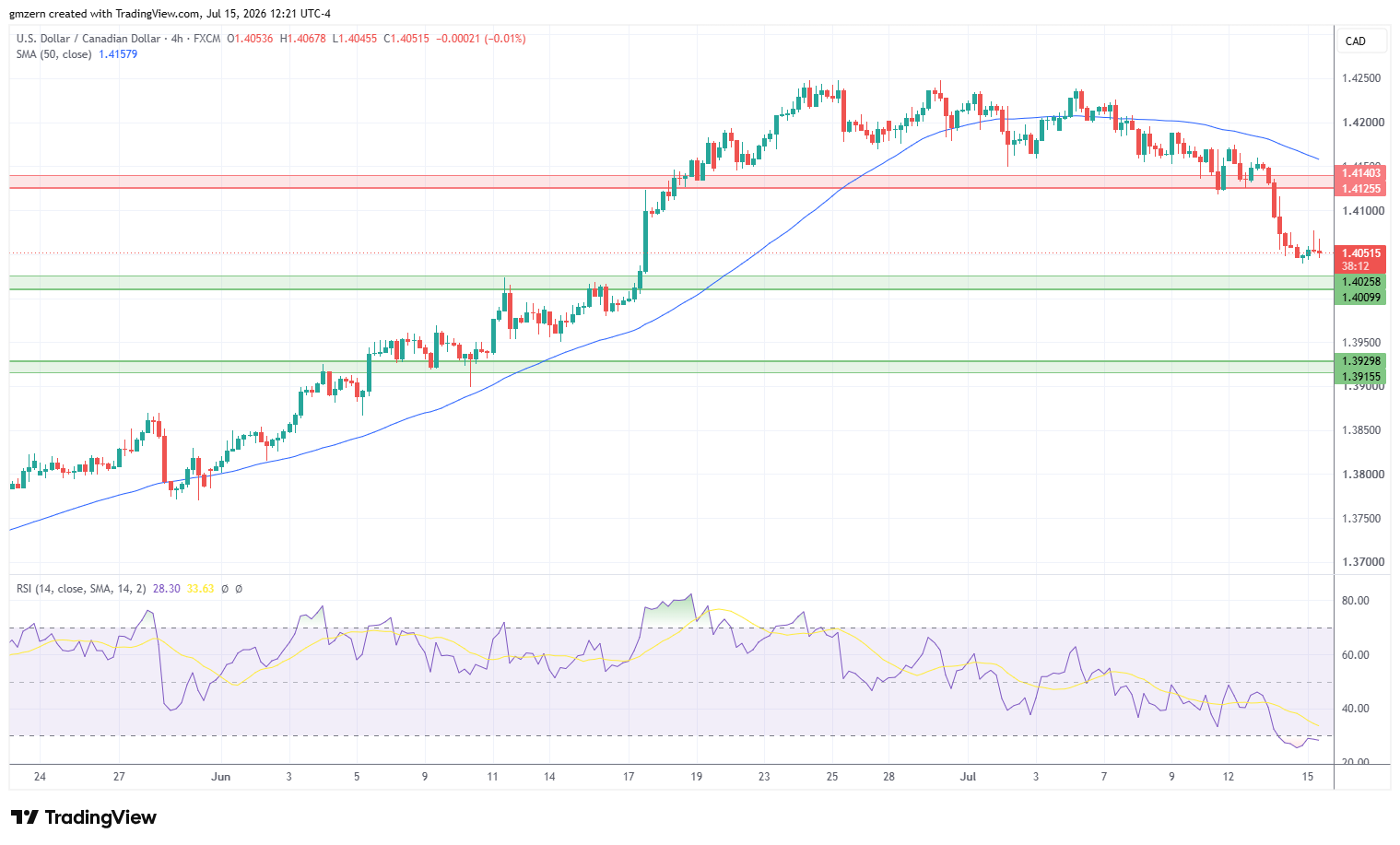Click the 1.42000 price axis label
Viewport: 1400px width, 845px height.
1361,123
